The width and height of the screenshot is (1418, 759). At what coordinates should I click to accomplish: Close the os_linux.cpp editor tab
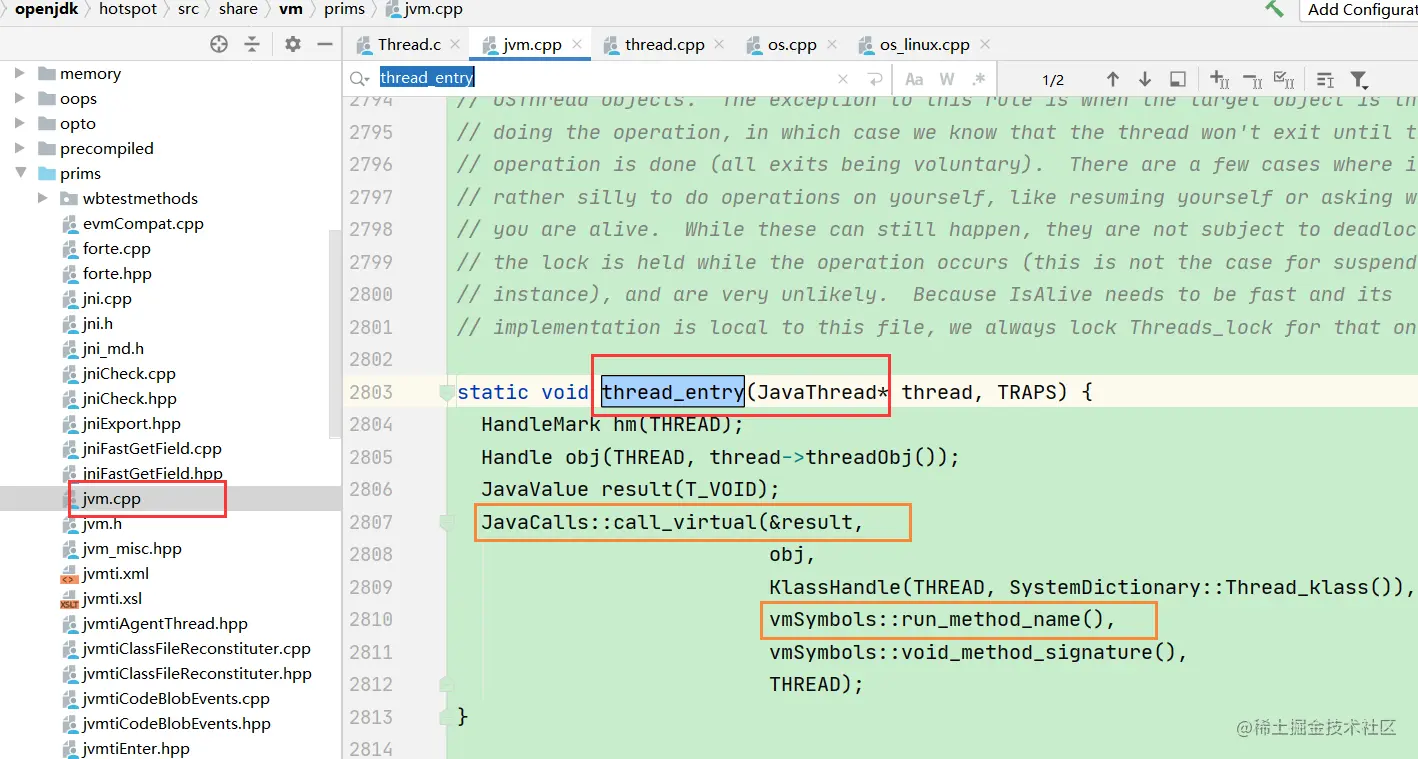click(985, 44)
